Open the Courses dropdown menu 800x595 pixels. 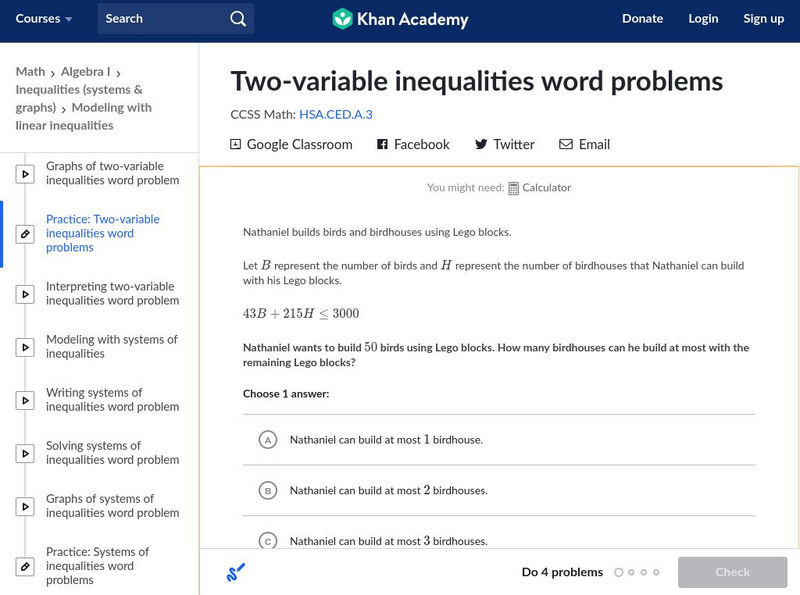[x=44, y=19]
